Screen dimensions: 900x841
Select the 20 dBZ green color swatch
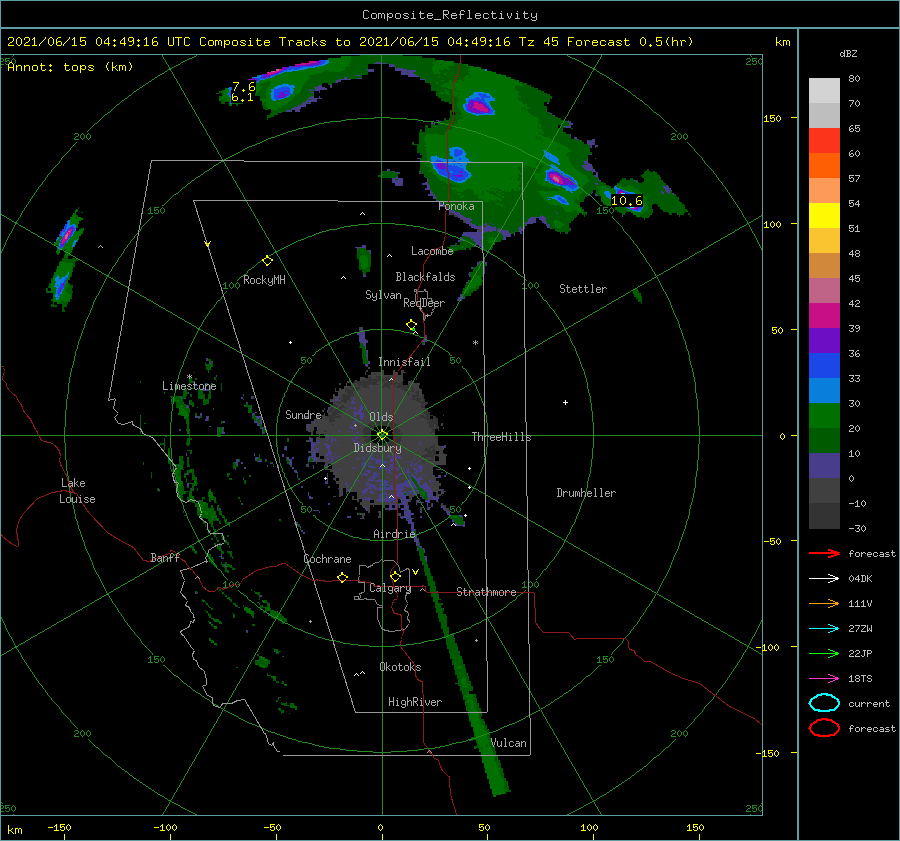(824, 416)
